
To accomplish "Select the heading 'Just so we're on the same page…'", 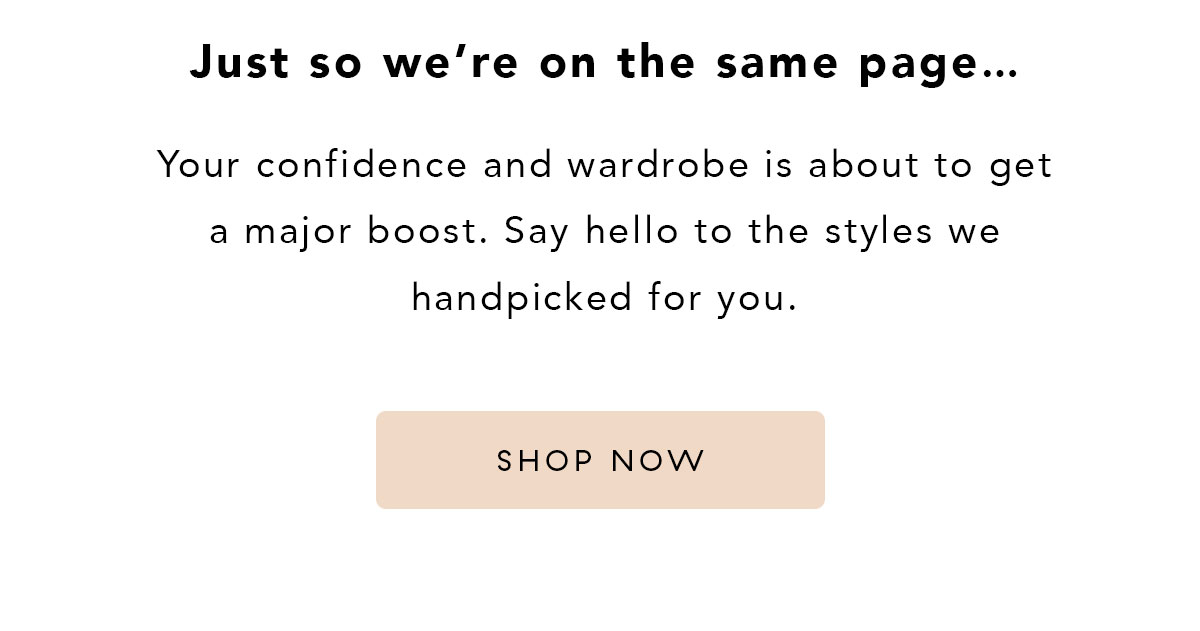I will coord(604,64).
